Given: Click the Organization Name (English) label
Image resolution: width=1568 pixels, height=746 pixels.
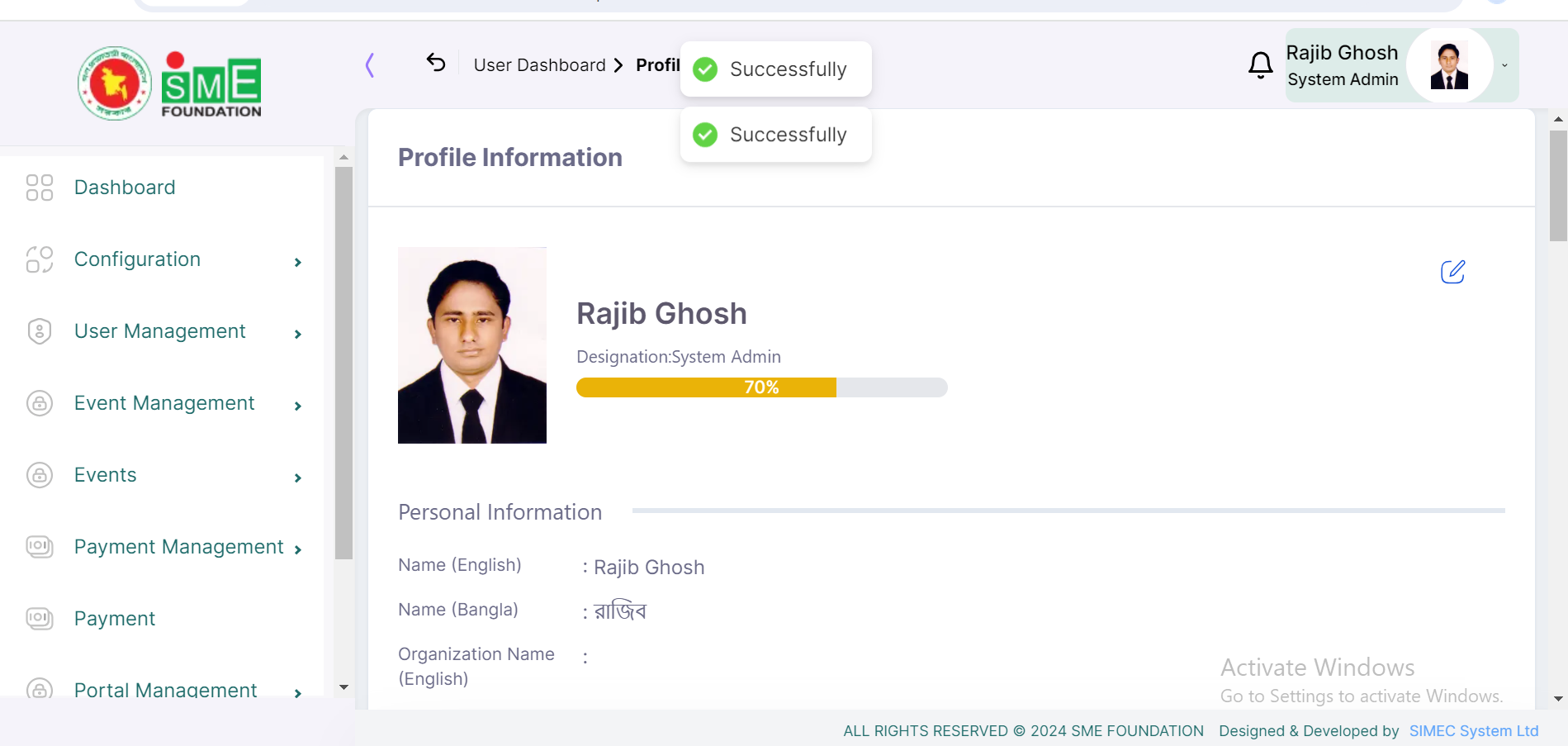Looking at the screenshot, I should point(476,666).
